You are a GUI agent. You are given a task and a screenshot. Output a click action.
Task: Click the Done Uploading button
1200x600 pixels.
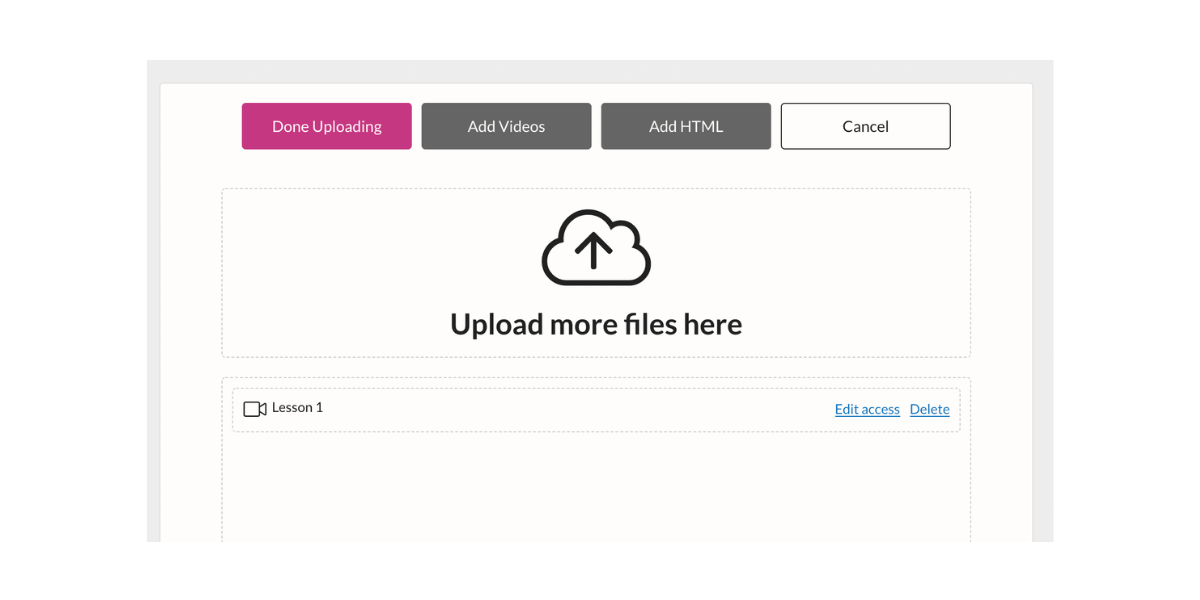coord(326,126)
